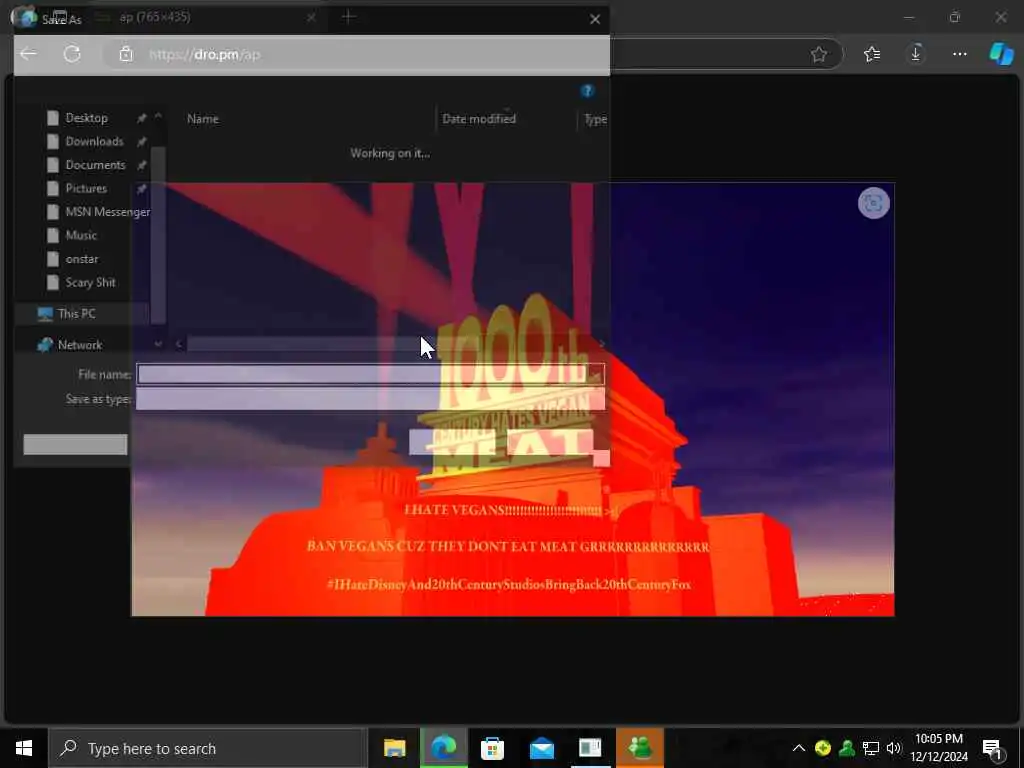This screenshot has height=768, width=1024.
Task: Open site information lock icon
Action: tap(126, 54)
